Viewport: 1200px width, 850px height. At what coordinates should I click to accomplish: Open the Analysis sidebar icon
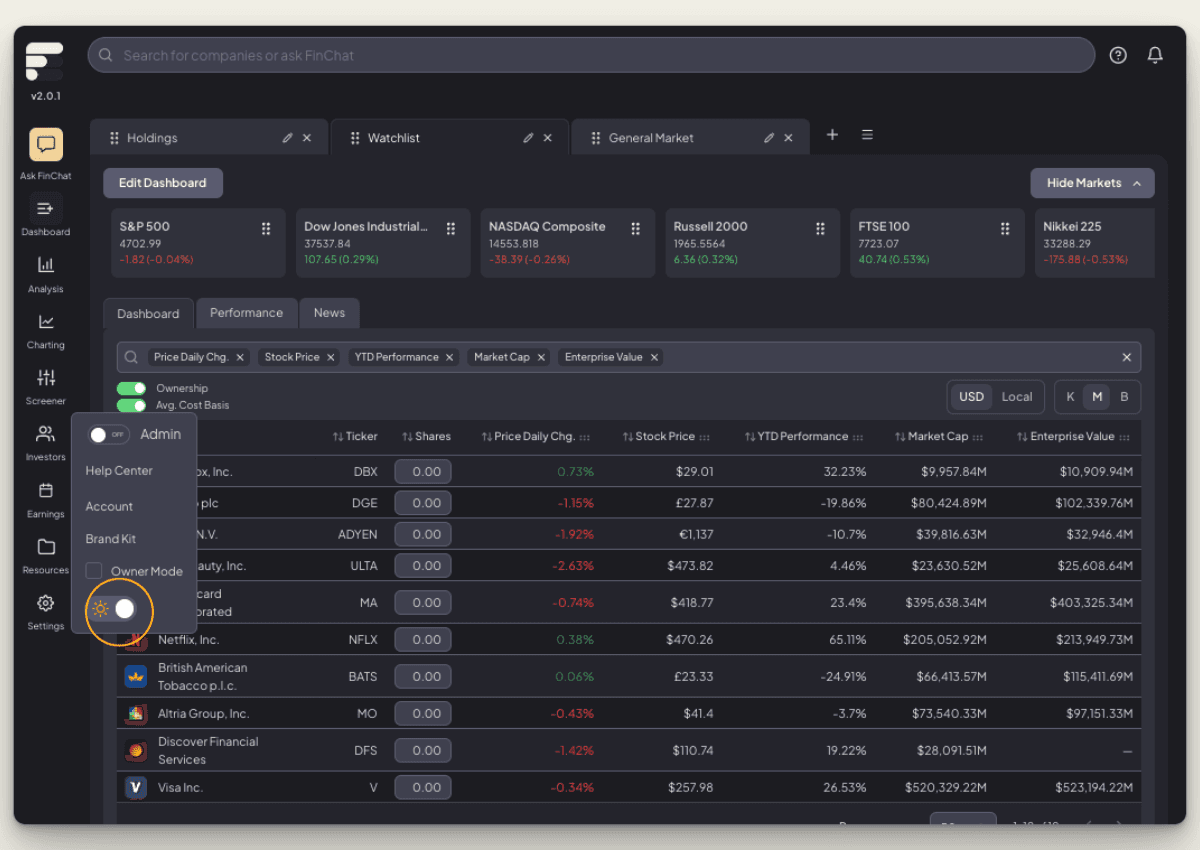coord(46,265)
